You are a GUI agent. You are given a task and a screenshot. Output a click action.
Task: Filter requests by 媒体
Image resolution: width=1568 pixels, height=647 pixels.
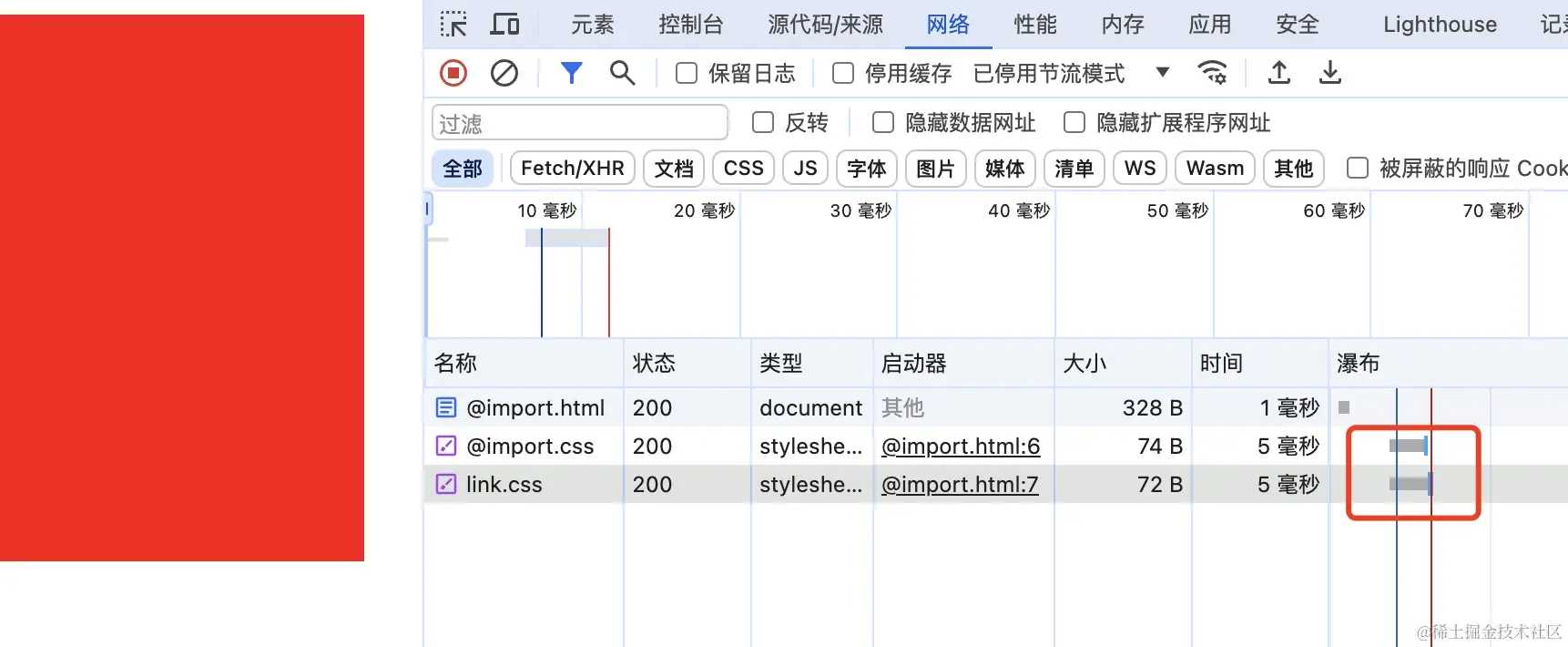[x=1005, y=169]
